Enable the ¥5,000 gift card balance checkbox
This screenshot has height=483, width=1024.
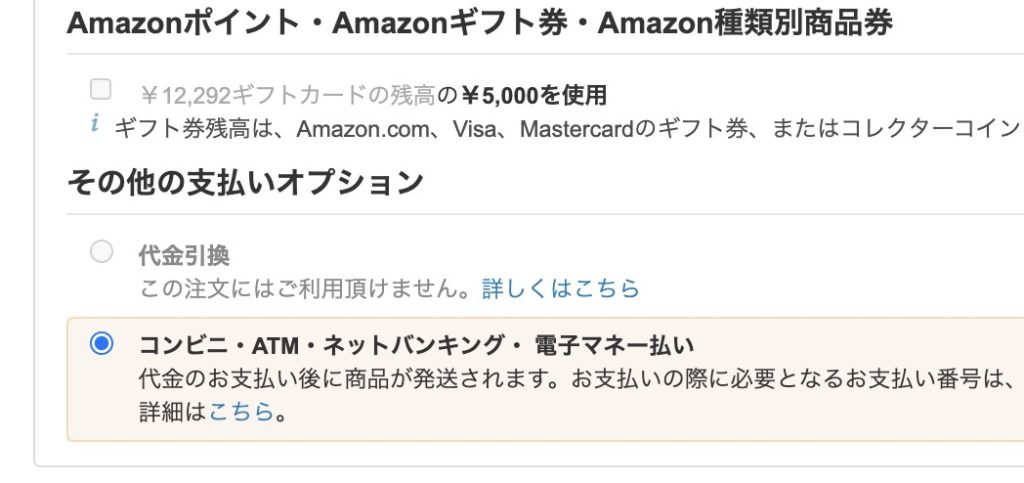click(101, 89)
